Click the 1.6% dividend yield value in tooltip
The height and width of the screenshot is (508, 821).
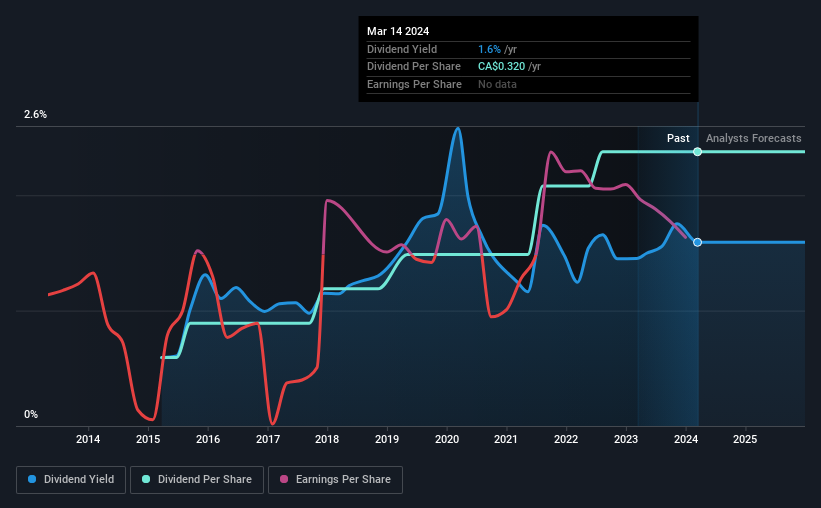pos(490,49)
